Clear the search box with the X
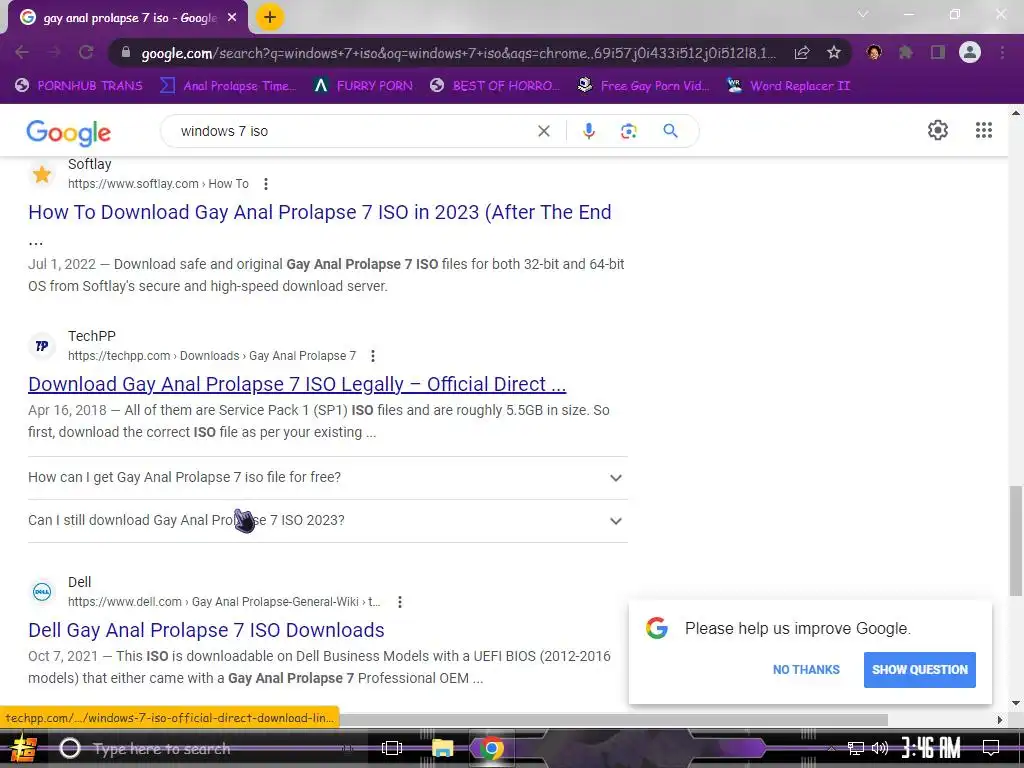1024x768 pixels. (x=543, y=131)
